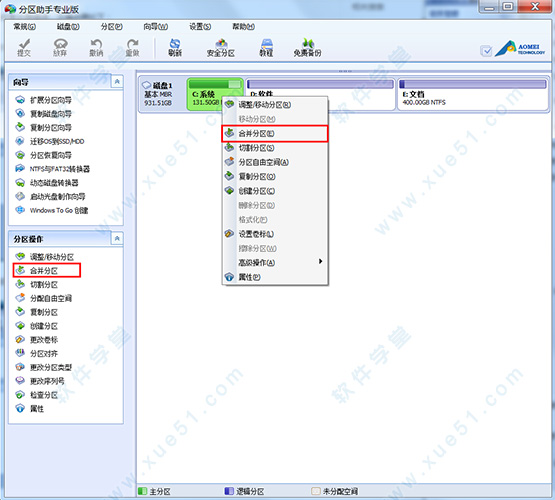Choose Split Partition (切割分区S) in context menu
The height and width of the screenshot is (500, 555).
pos(275,148)
